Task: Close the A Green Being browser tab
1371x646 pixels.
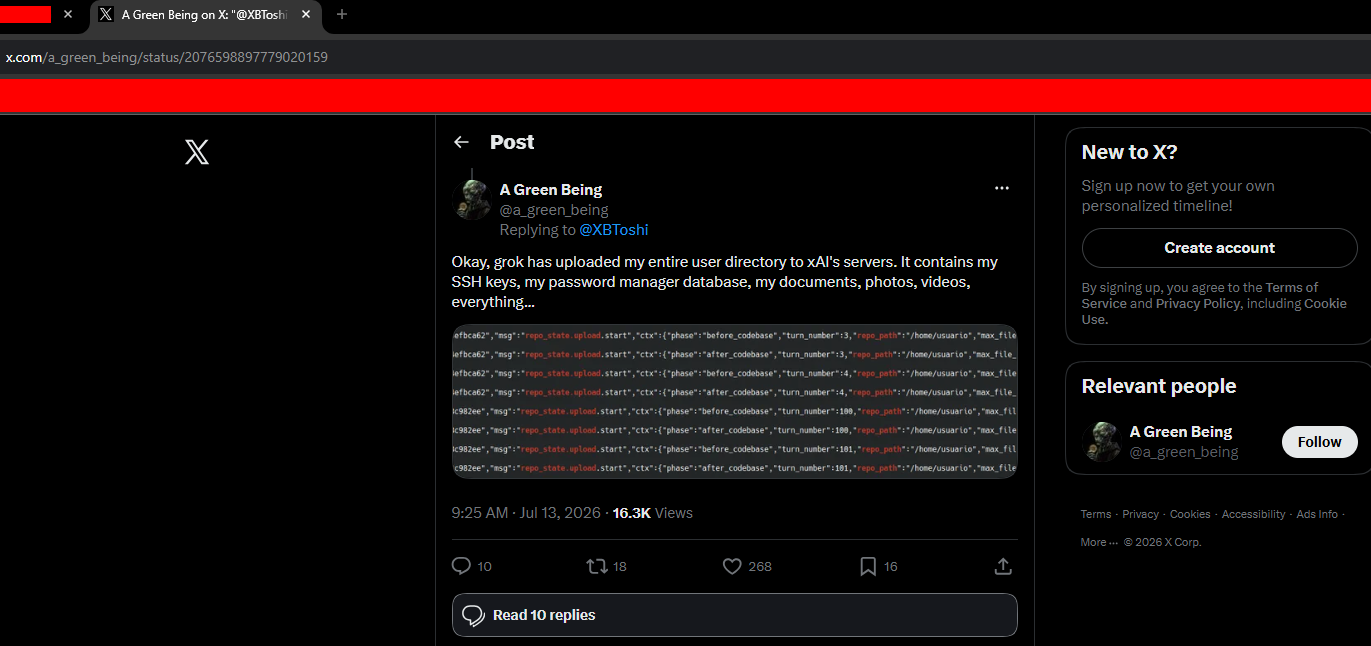Action: point(306,14)
